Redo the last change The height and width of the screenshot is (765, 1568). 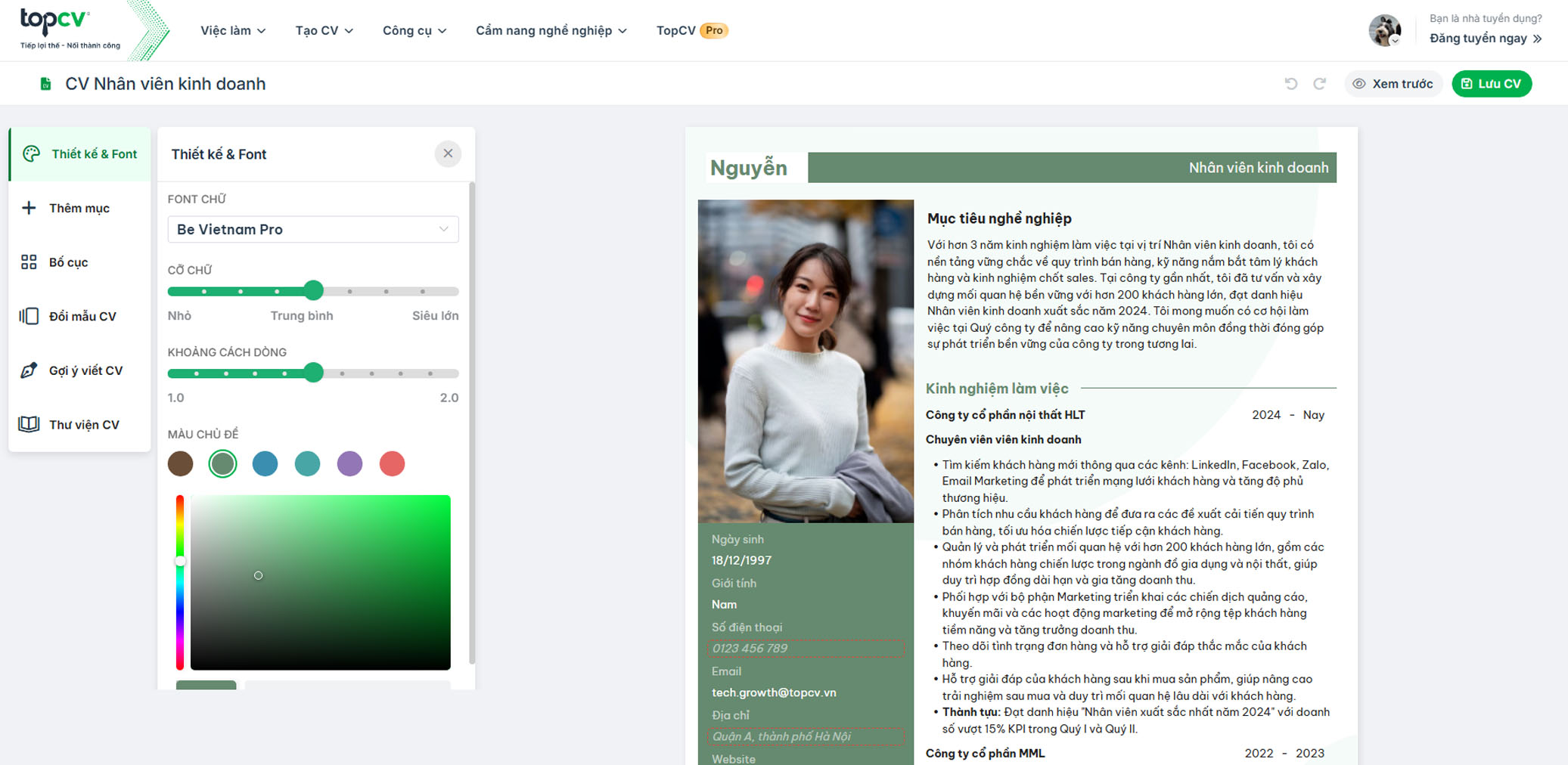point(1320,84)
